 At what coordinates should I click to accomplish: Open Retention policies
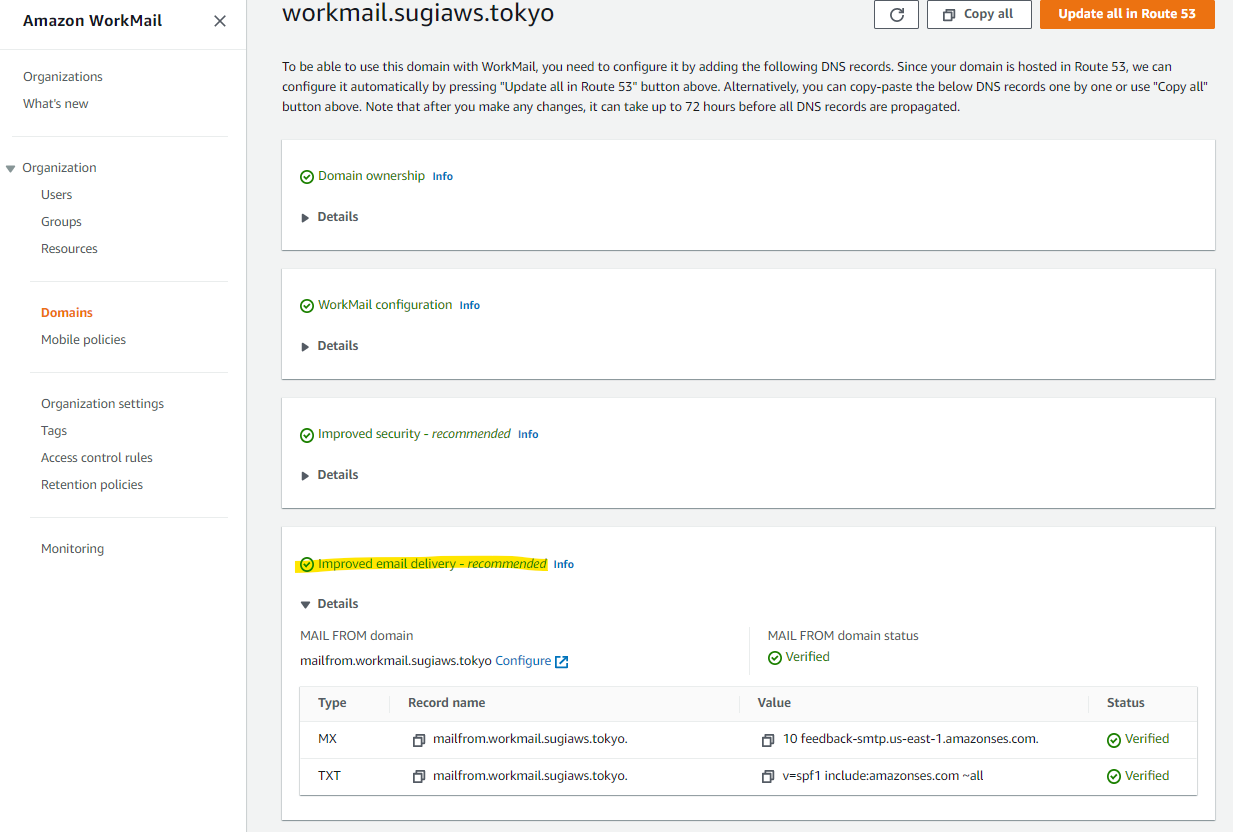(x=92, y=485)
